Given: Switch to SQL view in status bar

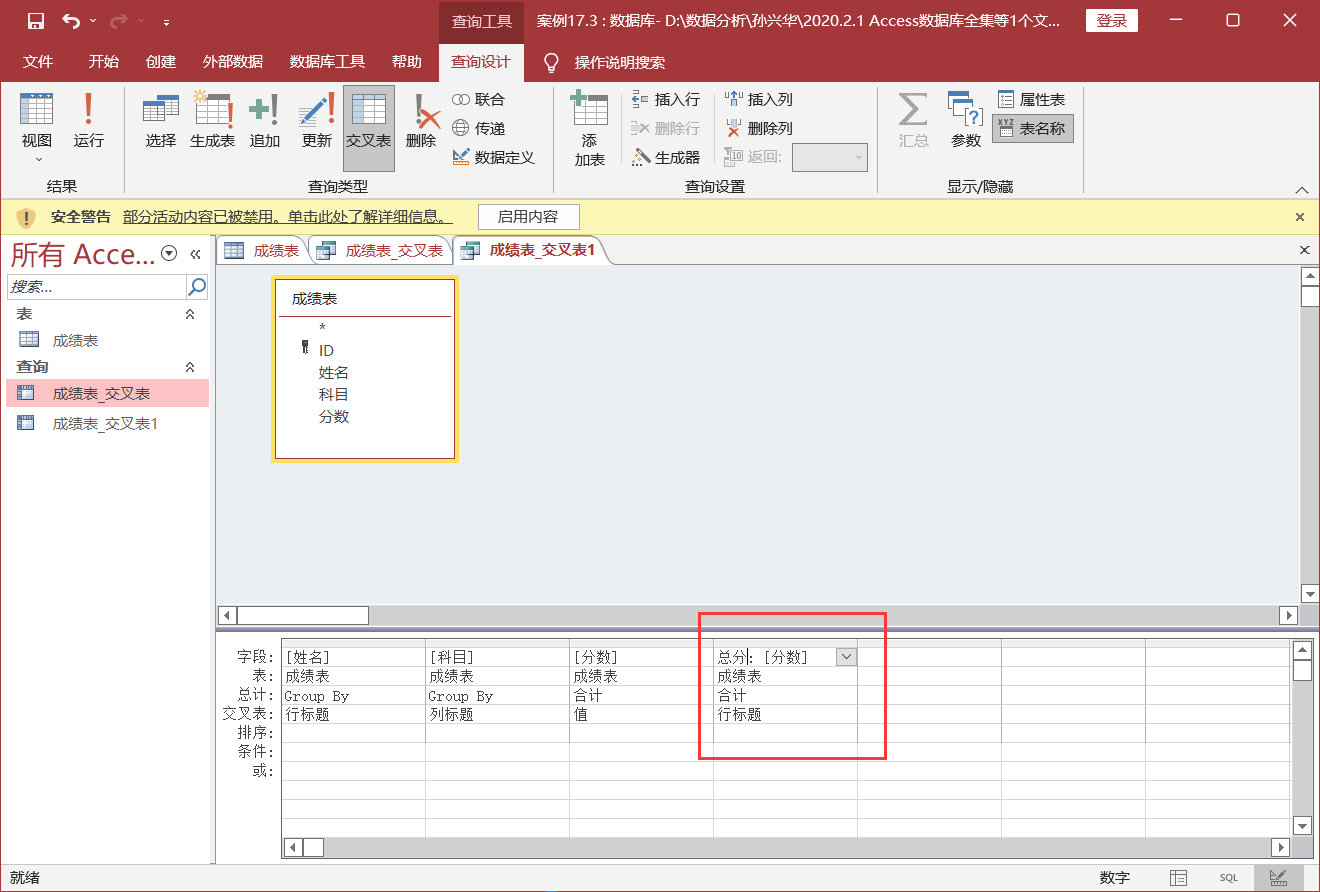Looking at the screenshot, I should point(1228,878).
